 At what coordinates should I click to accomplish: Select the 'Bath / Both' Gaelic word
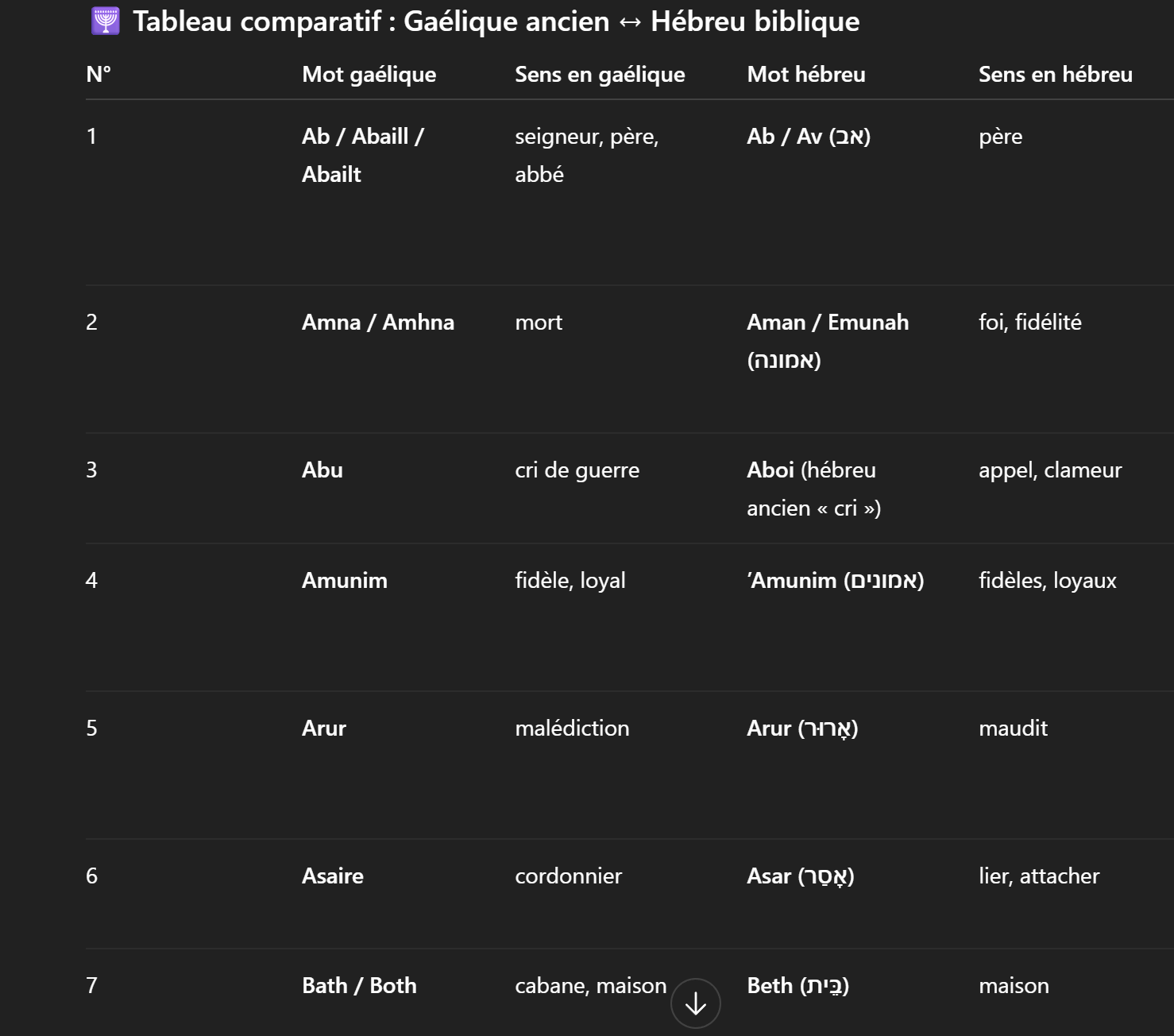(359, 986)
